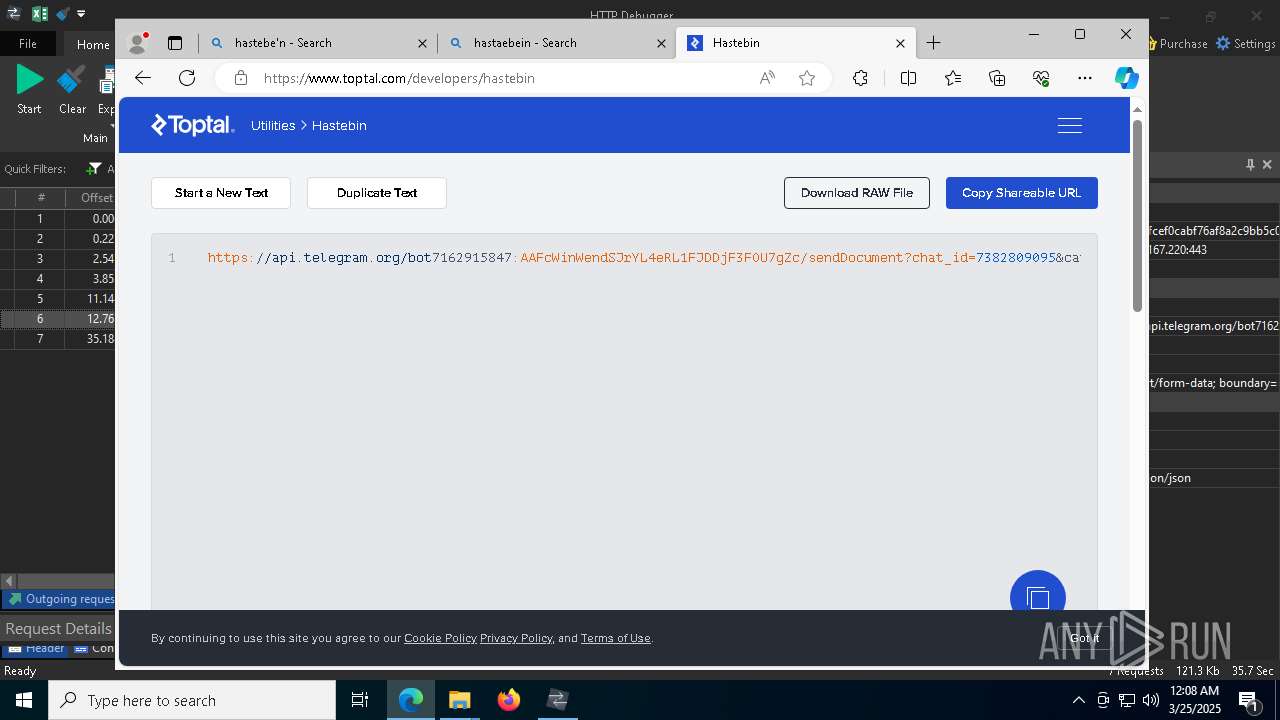Open the Terms of Use link
Screen dimensions: 1280x720
pyautogui.click(x=615, y=638)
